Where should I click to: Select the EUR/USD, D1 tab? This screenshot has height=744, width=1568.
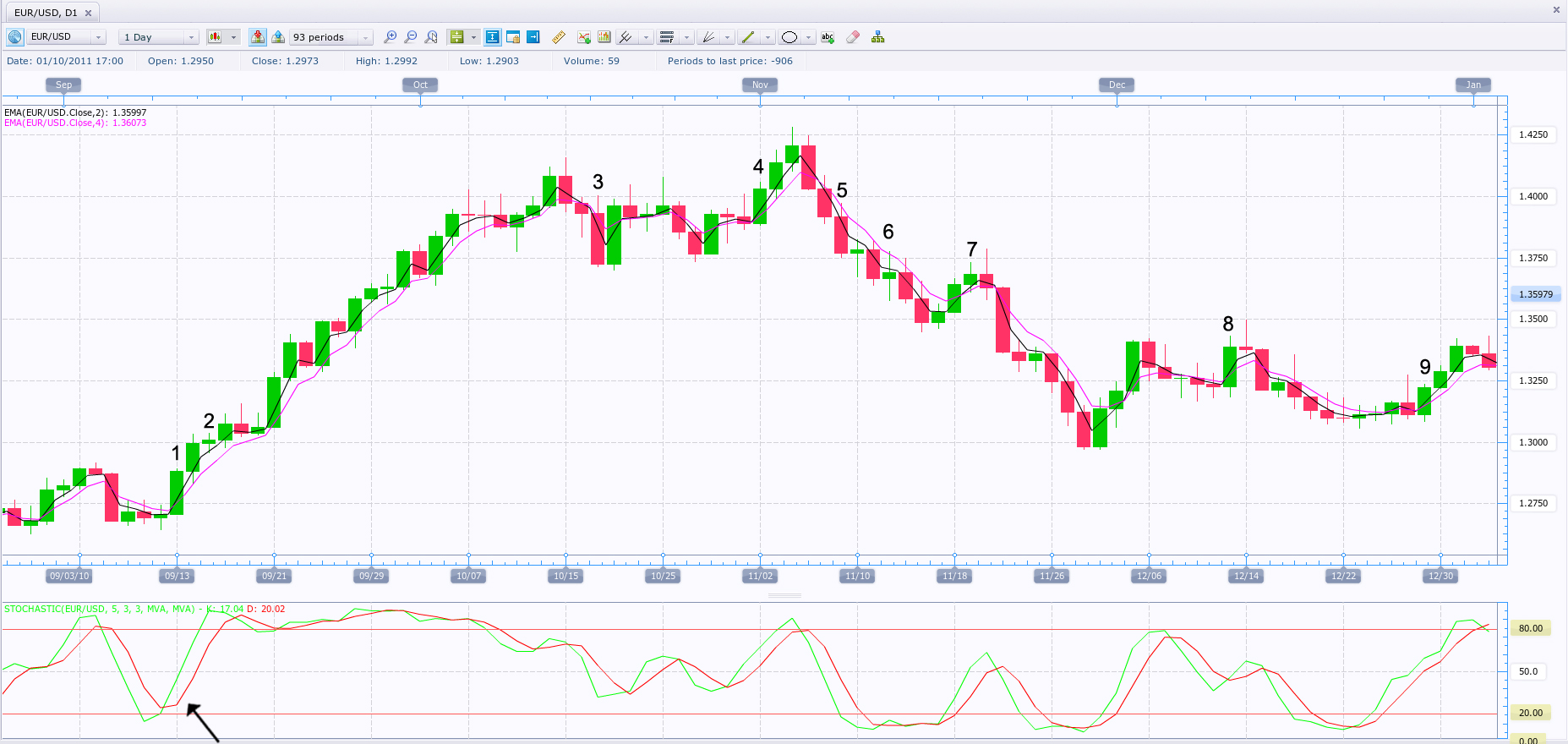tap(46, 13)
